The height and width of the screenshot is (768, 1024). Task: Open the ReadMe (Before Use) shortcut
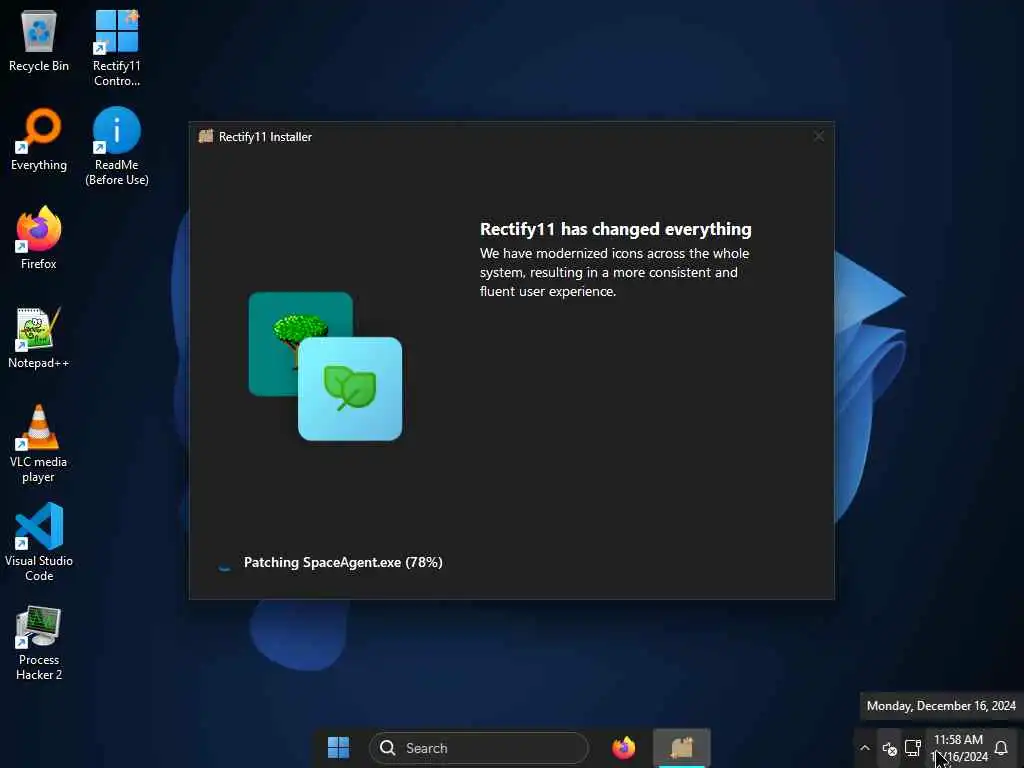click(116, 146)
